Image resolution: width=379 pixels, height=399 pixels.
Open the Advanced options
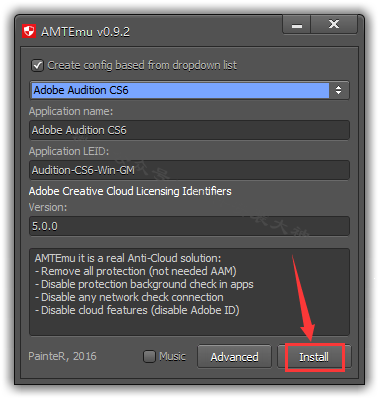(234, 357)
